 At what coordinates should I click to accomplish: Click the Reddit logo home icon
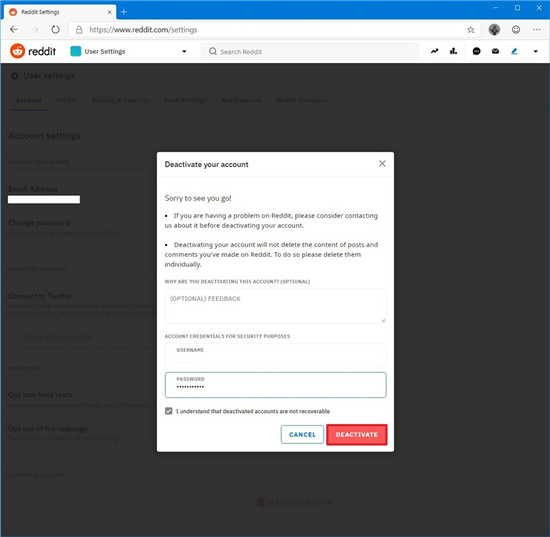[x=18, y=51]
